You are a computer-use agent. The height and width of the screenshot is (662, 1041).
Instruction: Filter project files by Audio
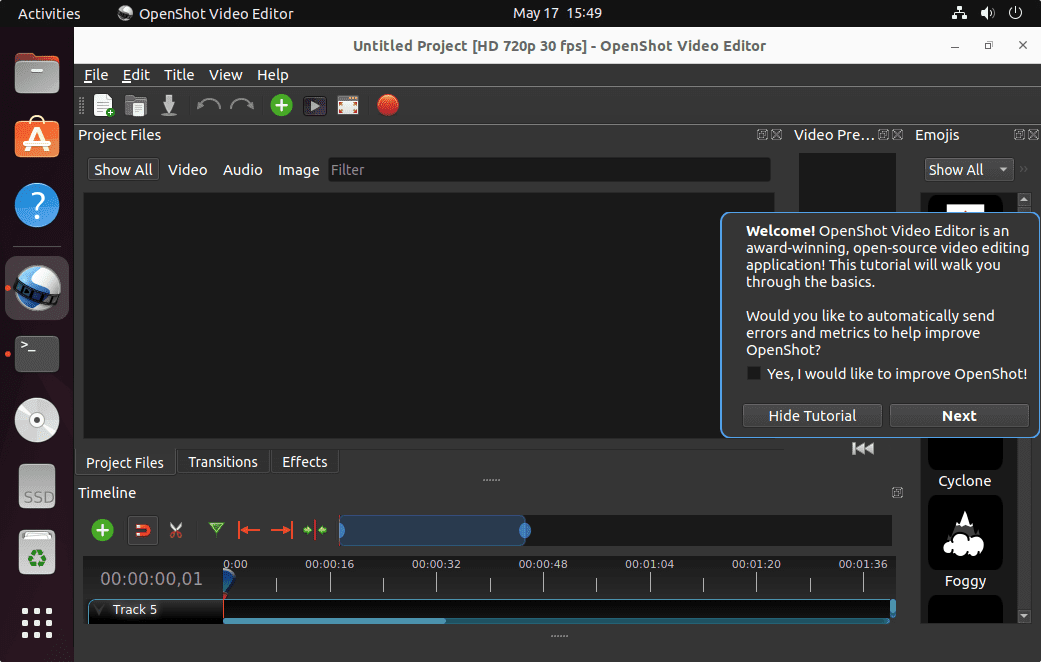point(242,170)
